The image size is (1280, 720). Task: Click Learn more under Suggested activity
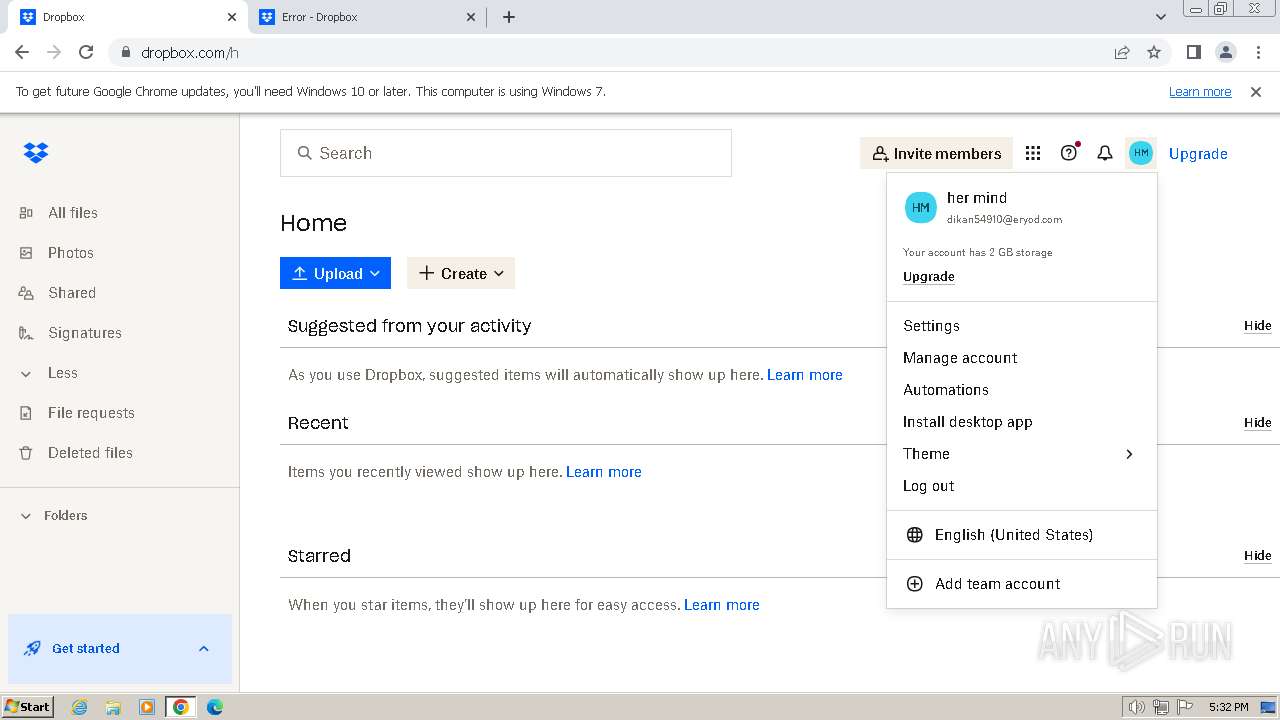tap(805, 375)
